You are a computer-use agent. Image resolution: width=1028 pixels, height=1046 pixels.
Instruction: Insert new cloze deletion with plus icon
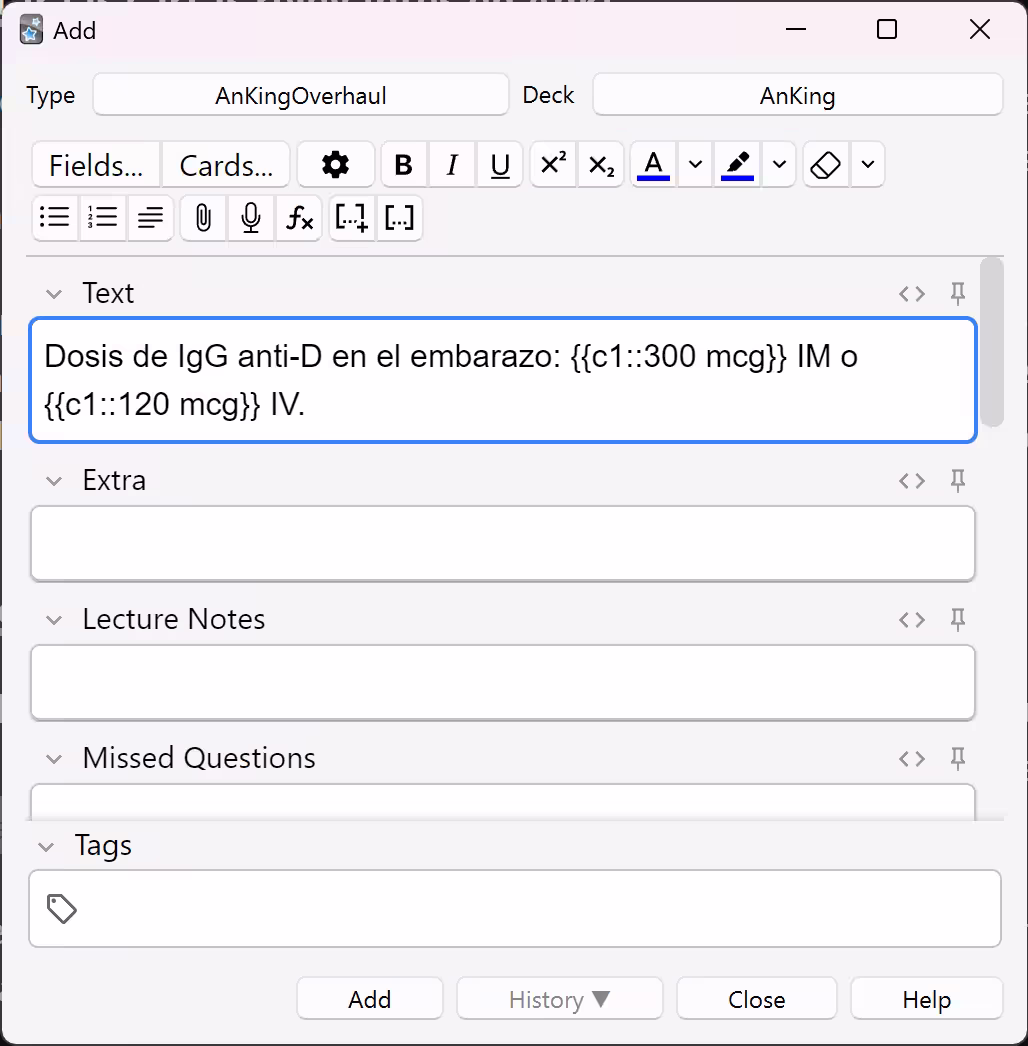352,218
